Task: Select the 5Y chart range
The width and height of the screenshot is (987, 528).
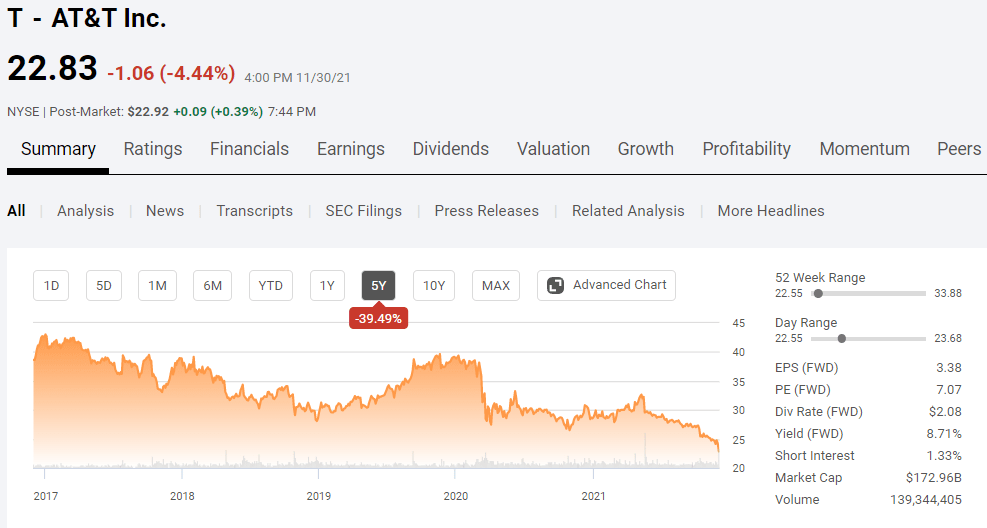Action: (378, 286)
